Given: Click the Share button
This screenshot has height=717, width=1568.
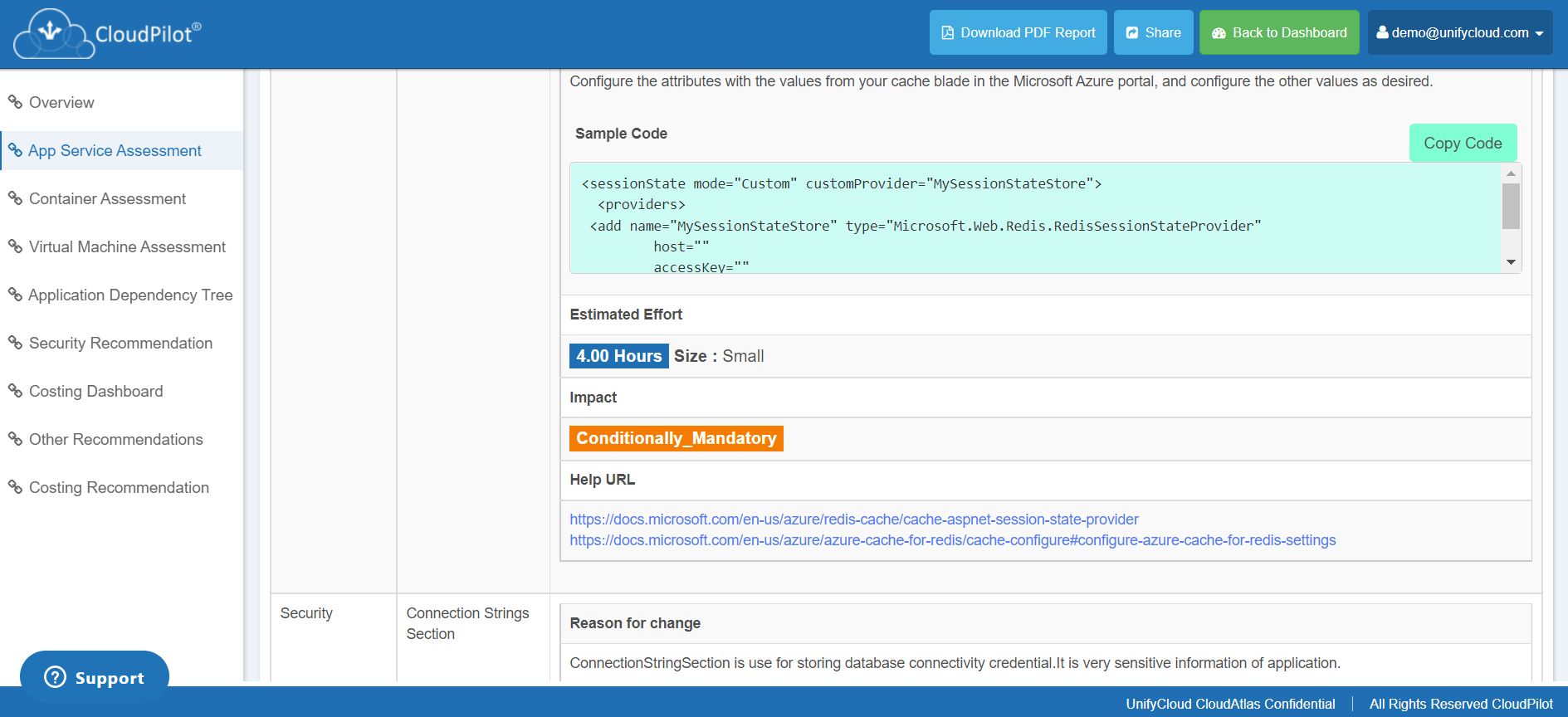Looking at the screenshot, I should pyautogui.click(x=1154, y=32).
